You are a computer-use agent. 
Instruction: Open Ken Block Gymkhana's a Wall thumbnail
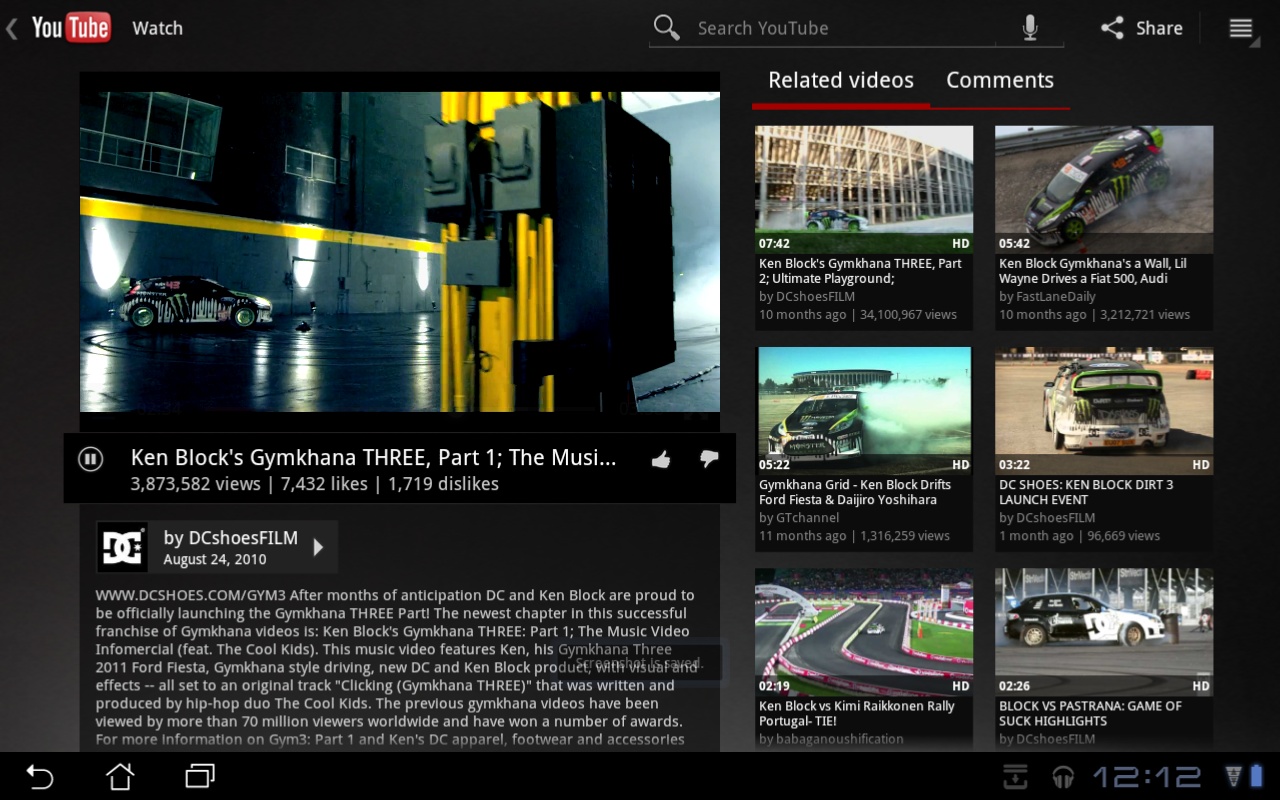coord(1104,189)
